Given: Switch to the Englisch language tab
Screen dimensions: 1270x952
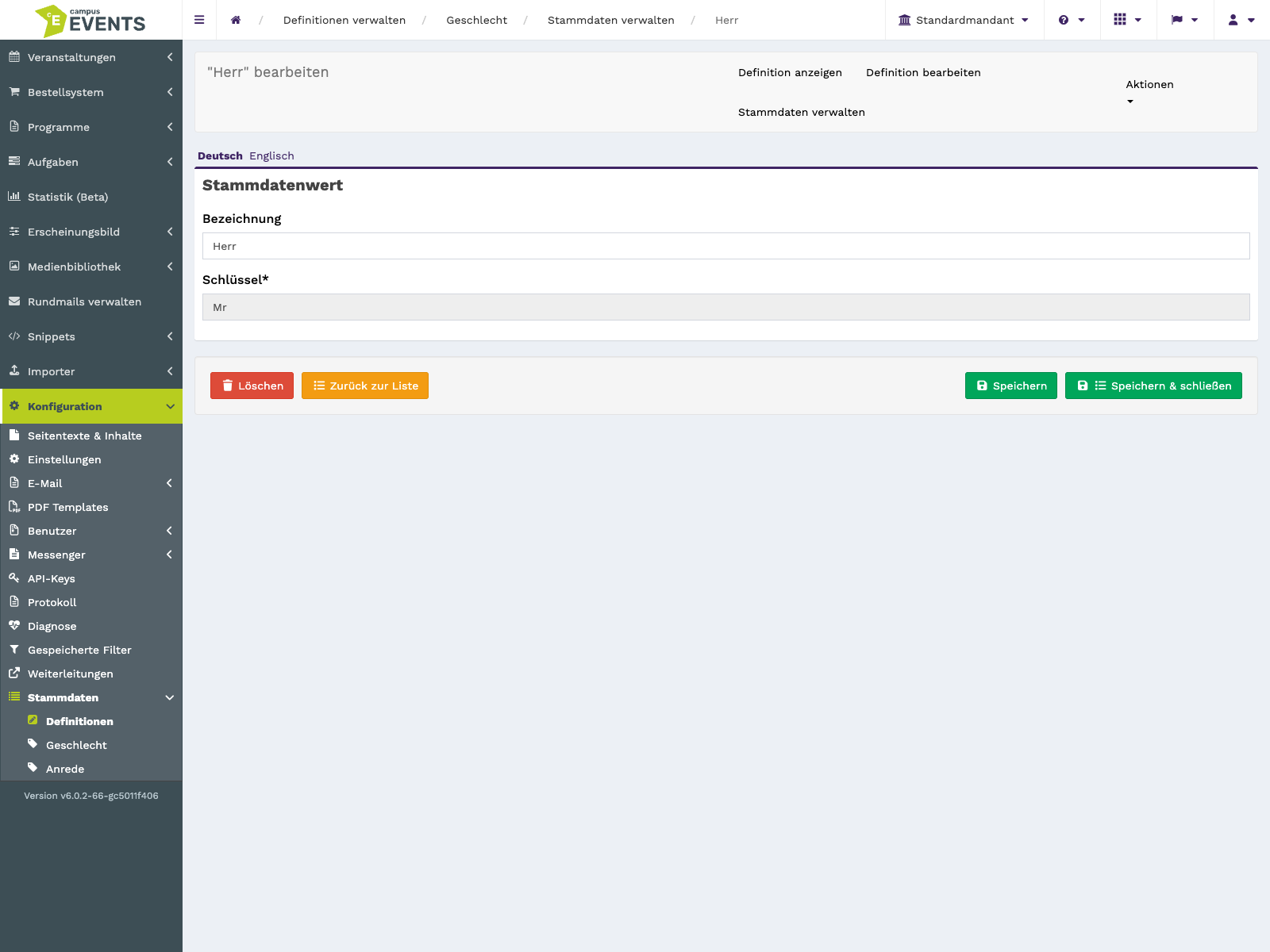Looking at the screenshot, I should point(271,155).
